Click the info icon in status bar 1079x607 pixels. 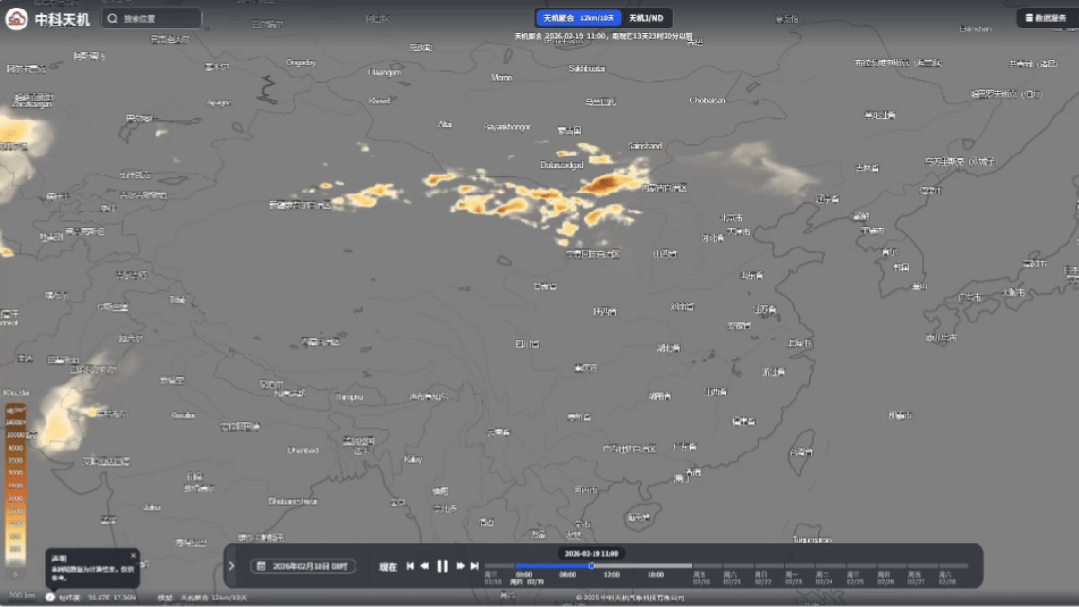[x=50, y=597]
